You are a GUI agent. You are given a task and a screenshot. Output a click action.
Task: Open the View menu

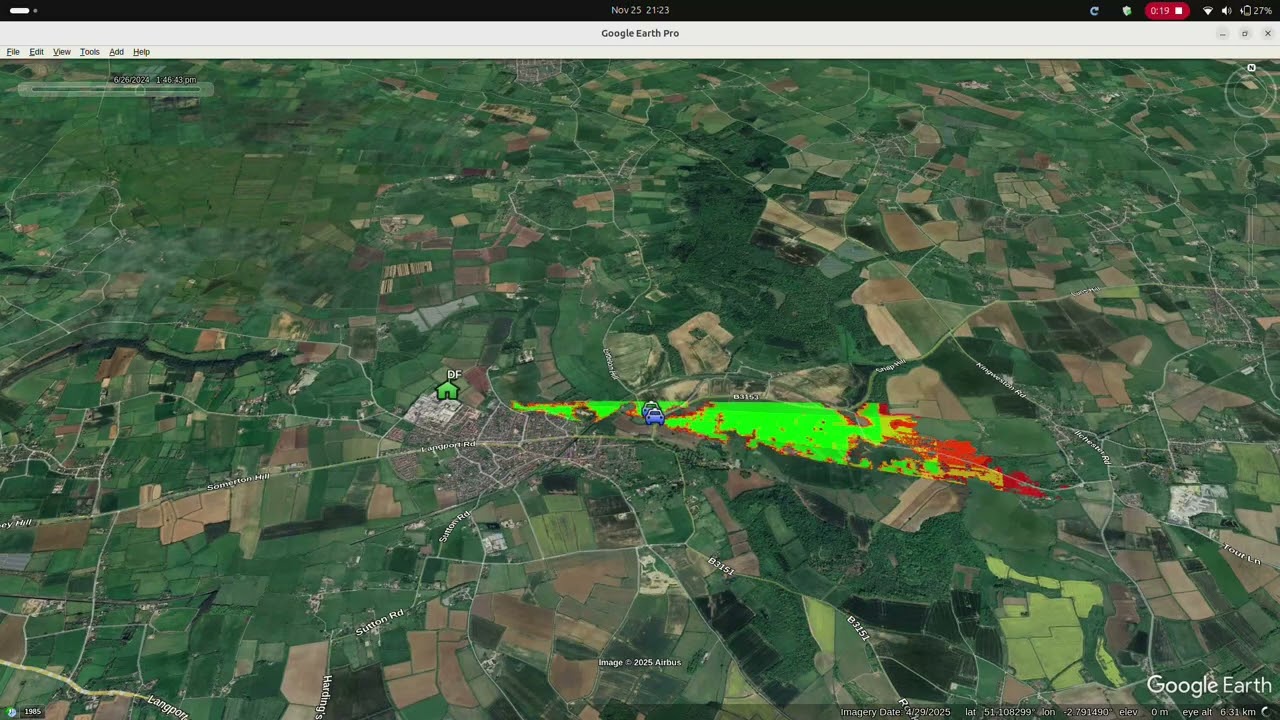(x=62, y=52)
